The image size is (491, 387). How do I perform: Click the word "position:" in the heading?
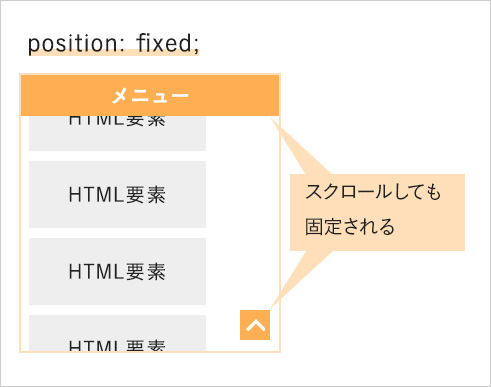(77, 43)
